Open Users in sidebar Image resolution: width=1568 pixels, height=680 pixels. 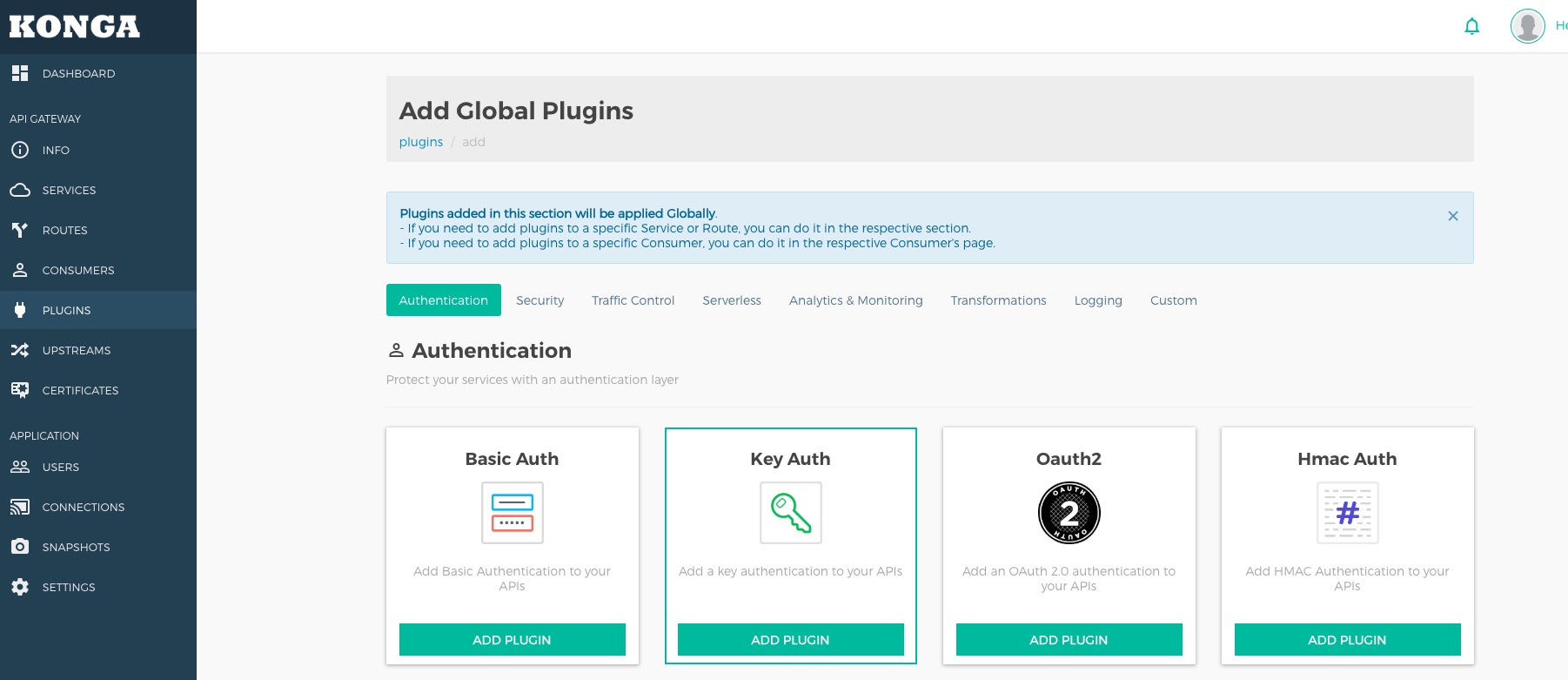pyautogui.click(x=98, y=468)
